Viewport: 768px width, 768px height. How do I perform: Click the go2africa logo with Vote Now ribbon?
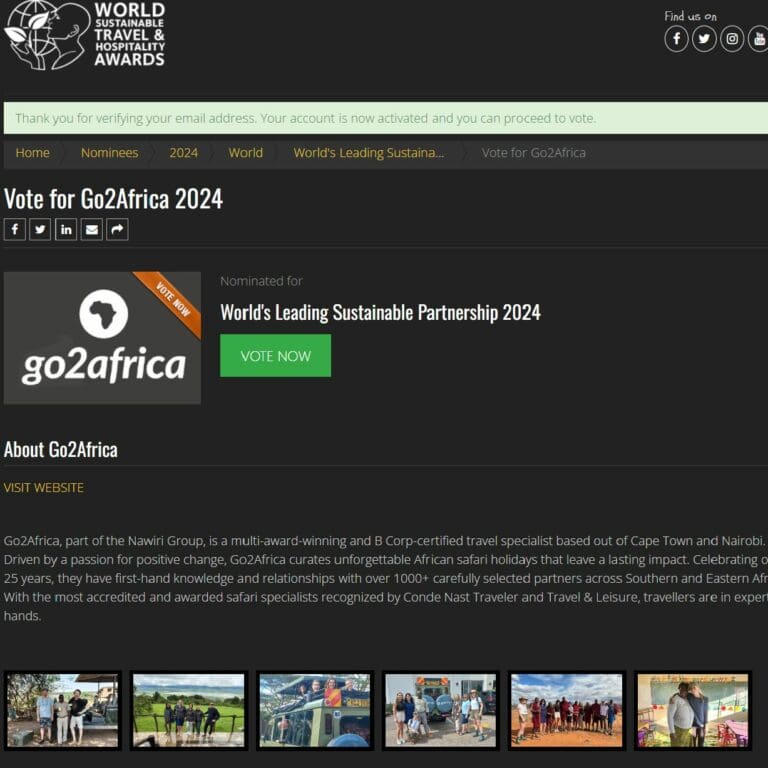click(102, 338)
